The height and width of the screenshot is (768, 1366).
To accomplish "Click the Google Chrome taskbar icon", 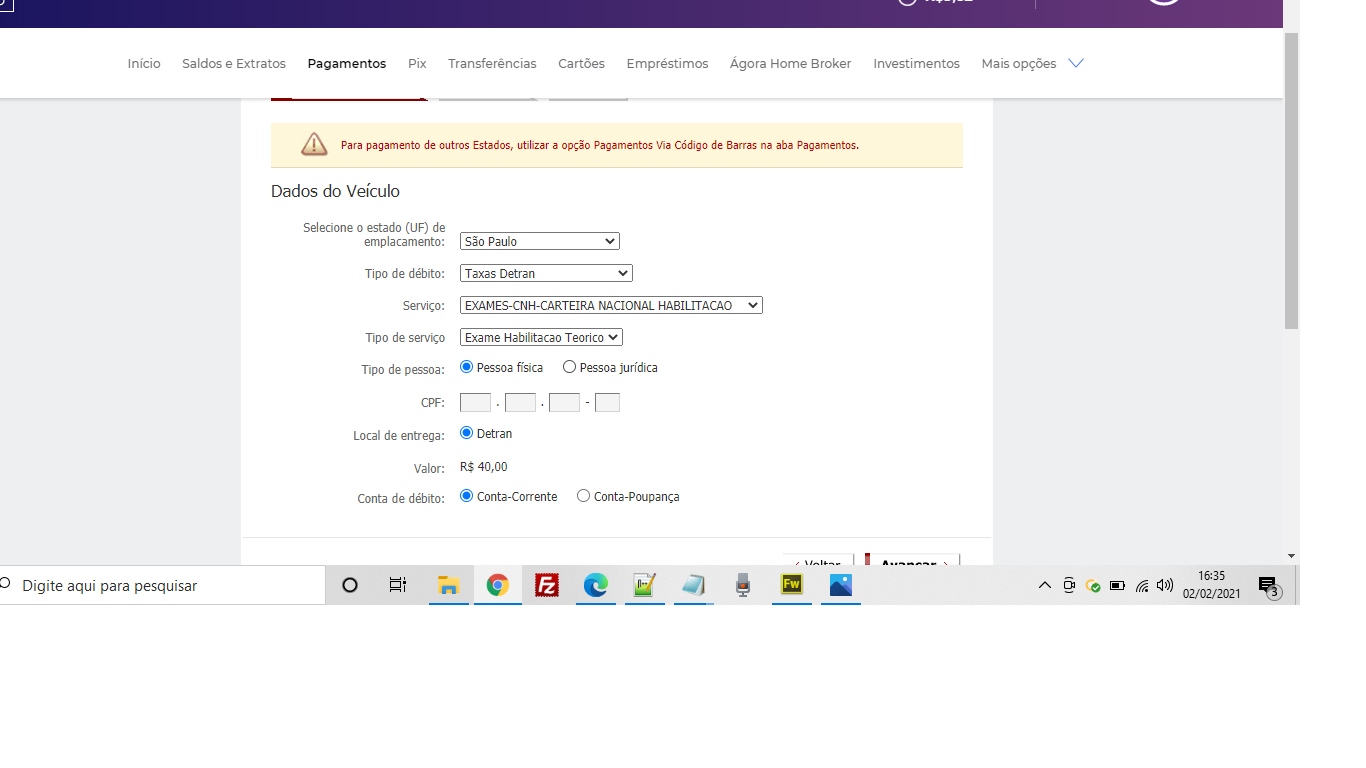I will 498,586.
